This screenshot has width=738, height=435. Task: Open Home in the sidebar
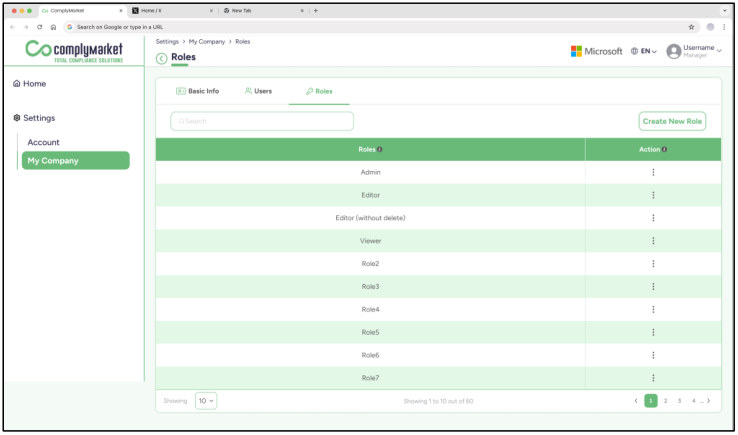[x=30, y=84]
